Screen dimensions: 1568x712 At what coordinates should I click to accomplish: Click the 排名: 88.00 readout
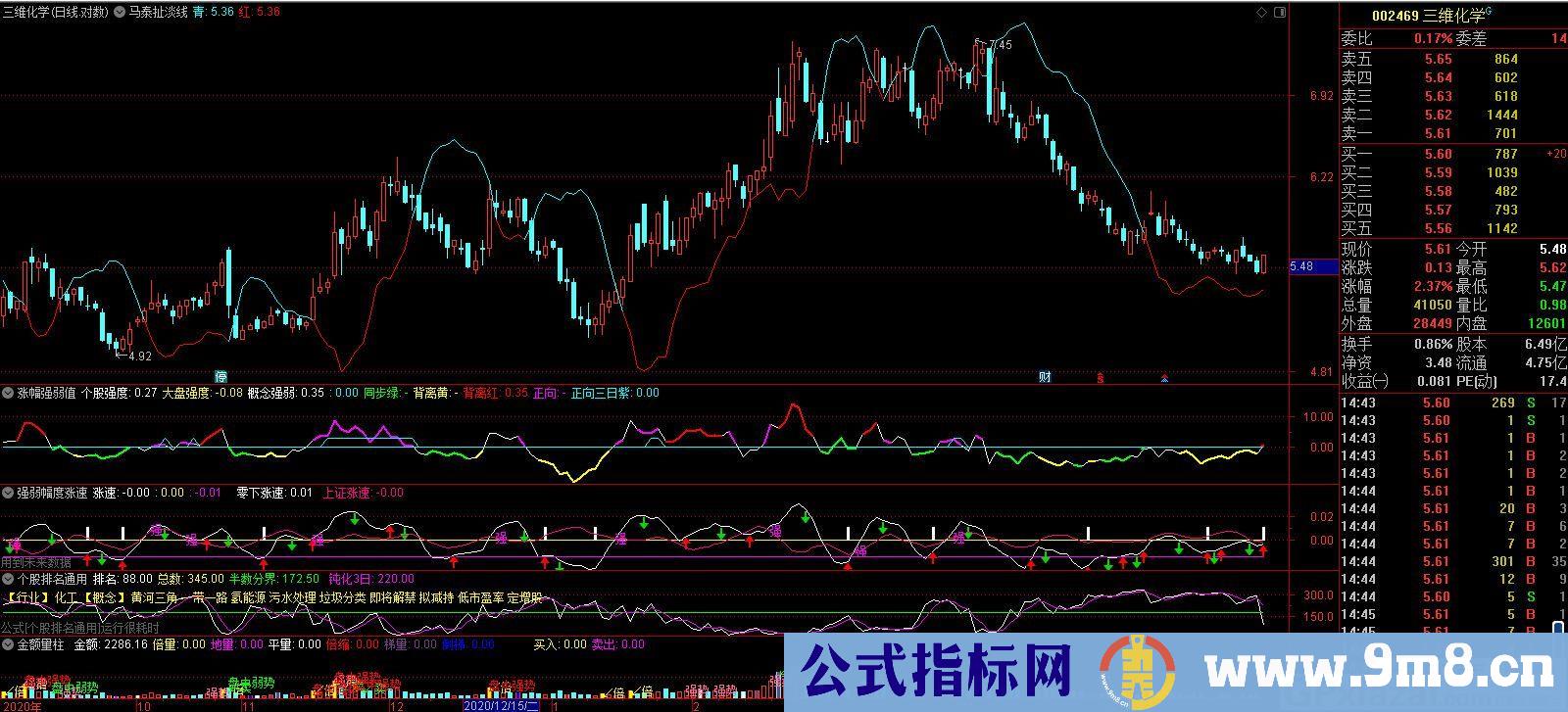pyautogui.click(x=122, y=580)
